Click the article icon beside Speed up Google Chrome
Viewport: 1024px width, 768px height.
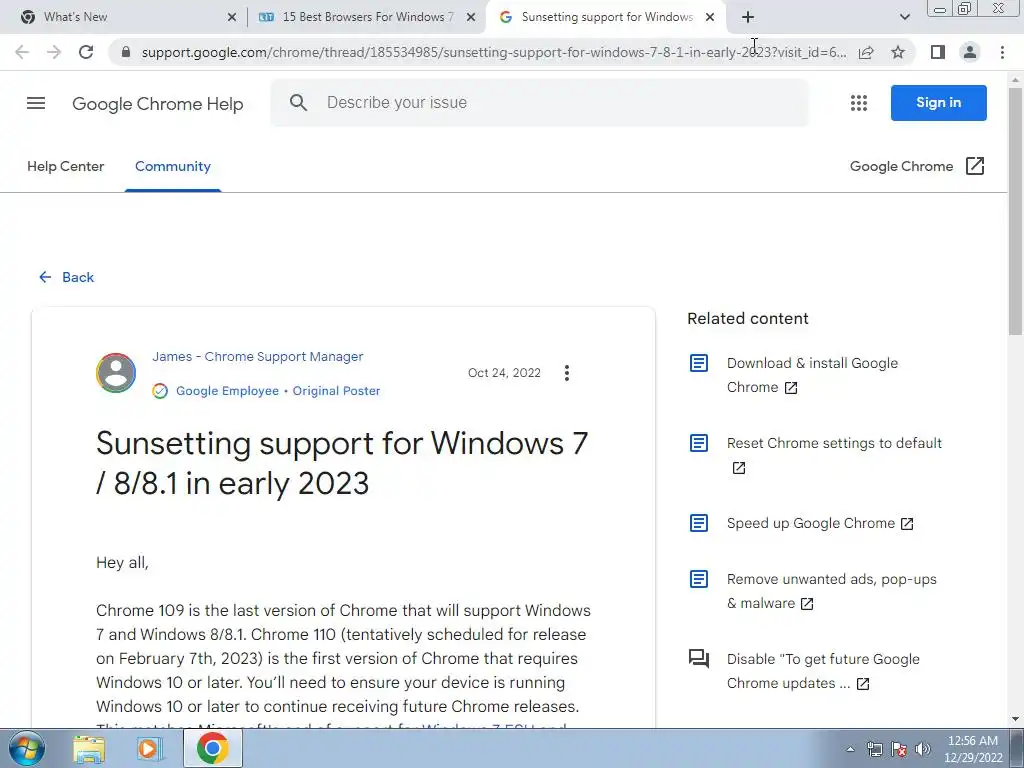point(699,523)
